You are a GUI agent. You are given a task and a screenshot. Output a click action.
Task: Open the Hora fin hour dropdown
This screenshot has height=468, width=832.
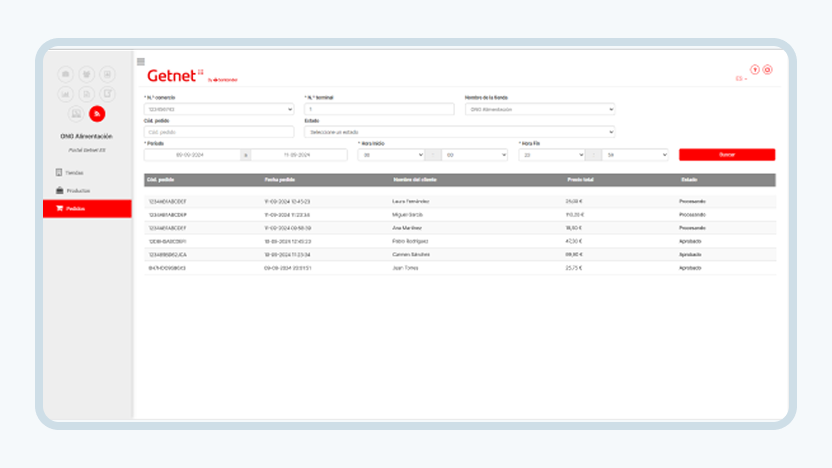(x=551, y=155)
